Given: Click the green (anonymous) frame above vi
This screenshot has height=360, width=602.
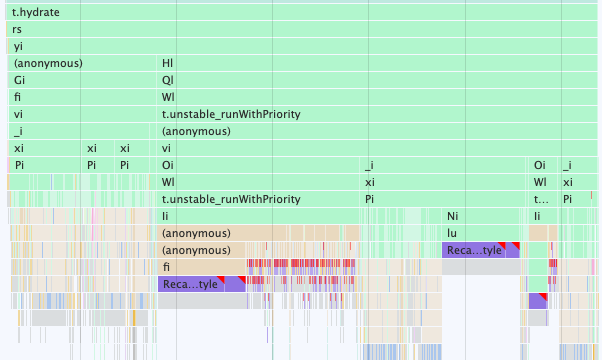Looking at the screenshot, I should [377, 131].
